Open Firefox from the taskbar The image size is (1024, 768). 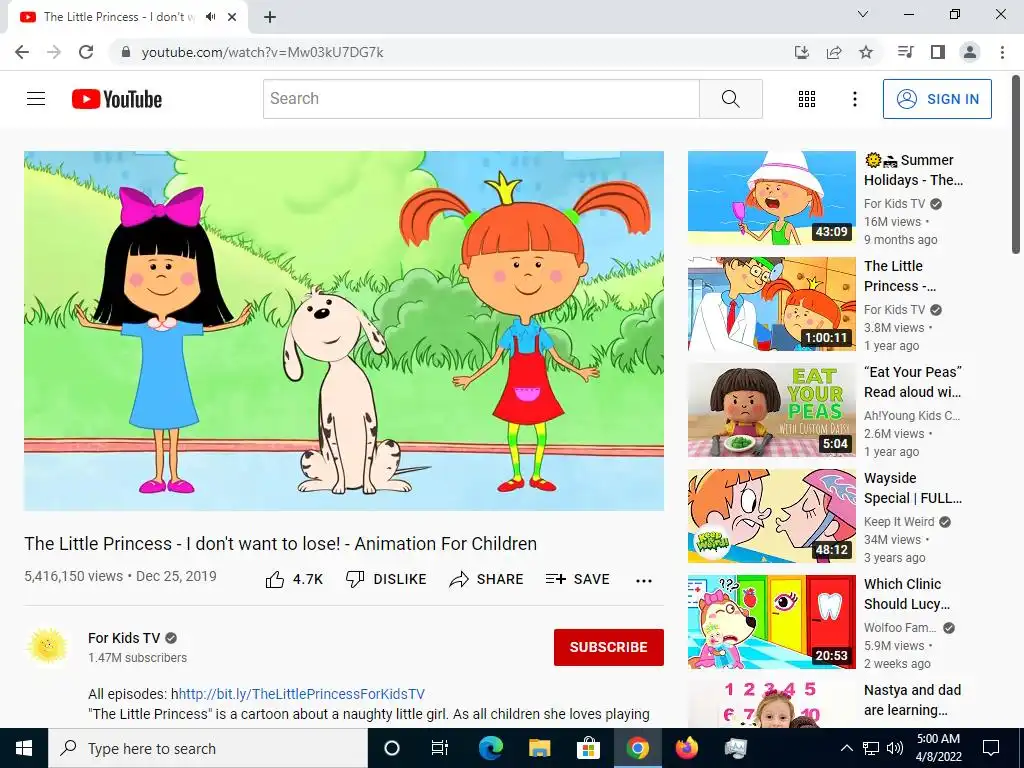686,748
